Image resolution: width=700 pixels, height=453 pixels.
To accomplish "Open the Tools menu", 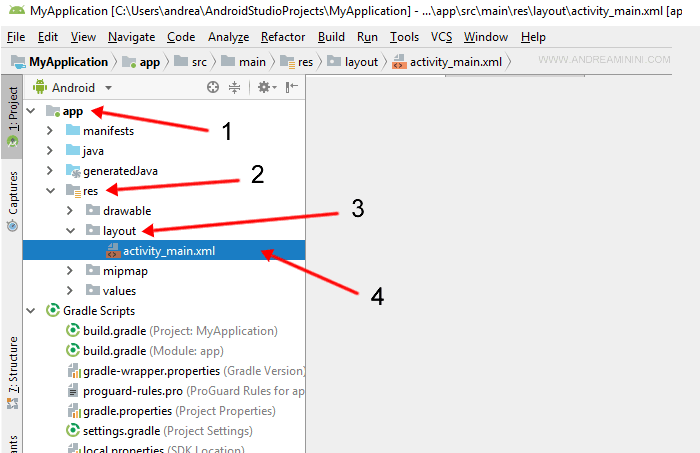I will coord(404,37).
